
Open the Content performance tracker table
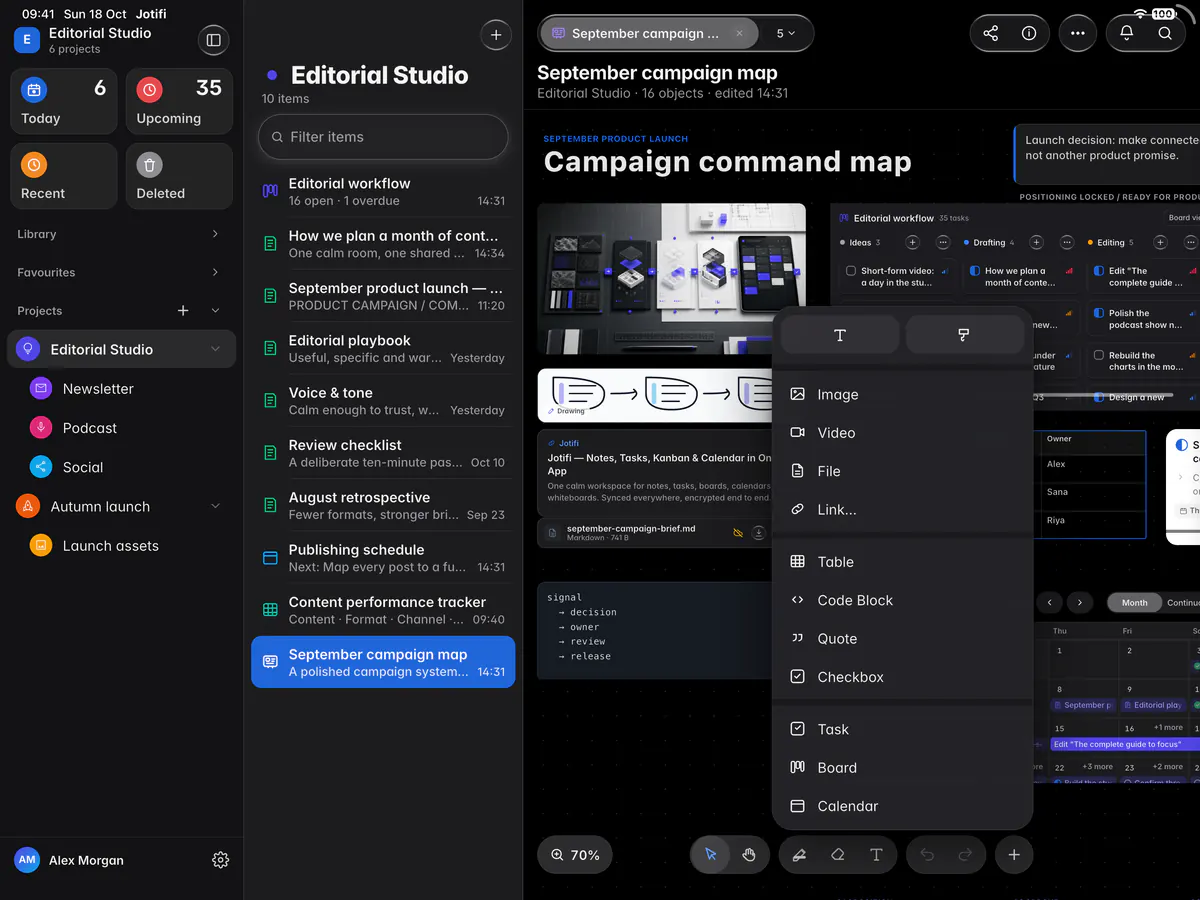coord(383,610)
